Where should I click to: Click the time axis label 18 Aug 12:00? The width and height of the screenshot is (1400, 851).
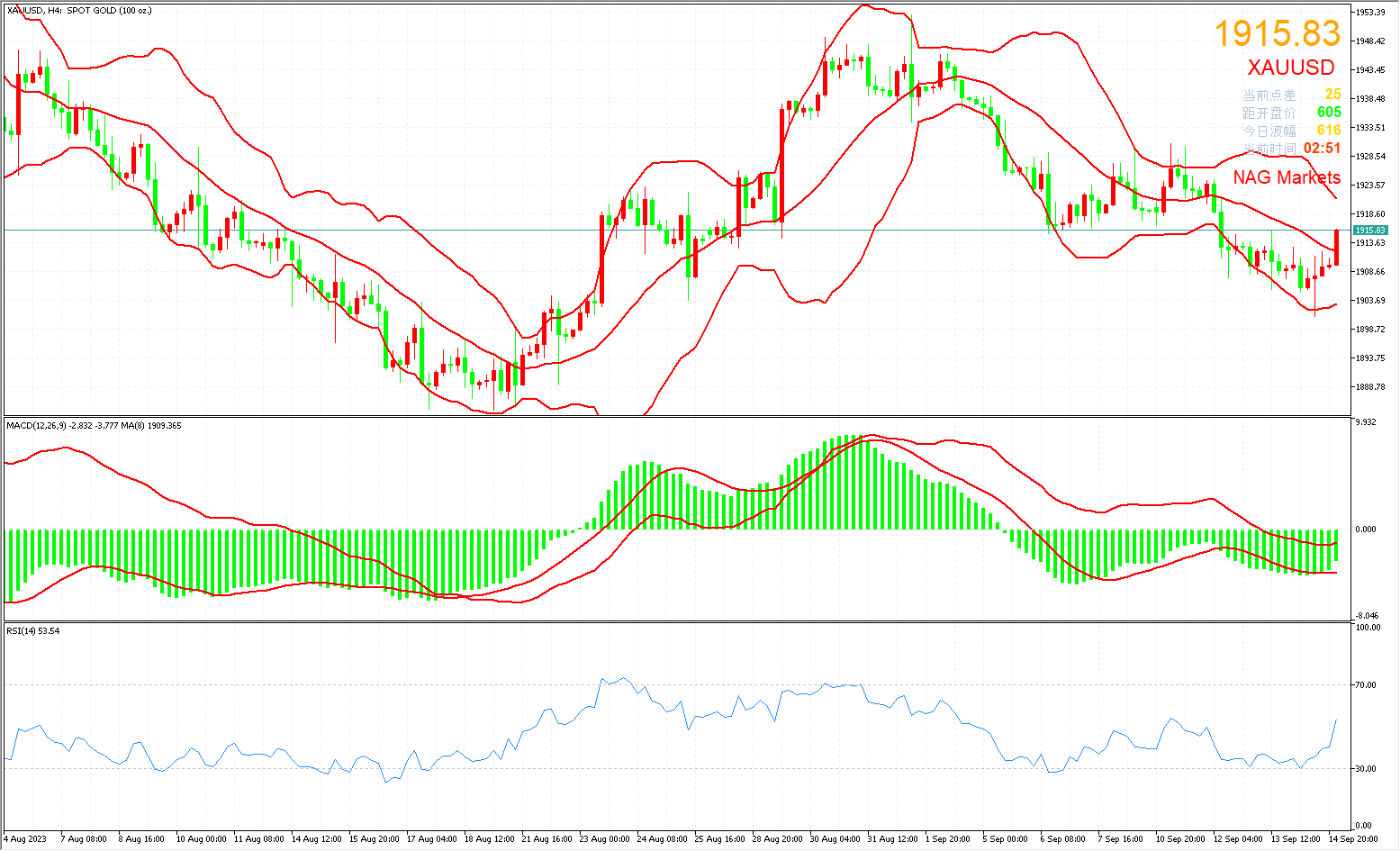(x=490, y=839)
